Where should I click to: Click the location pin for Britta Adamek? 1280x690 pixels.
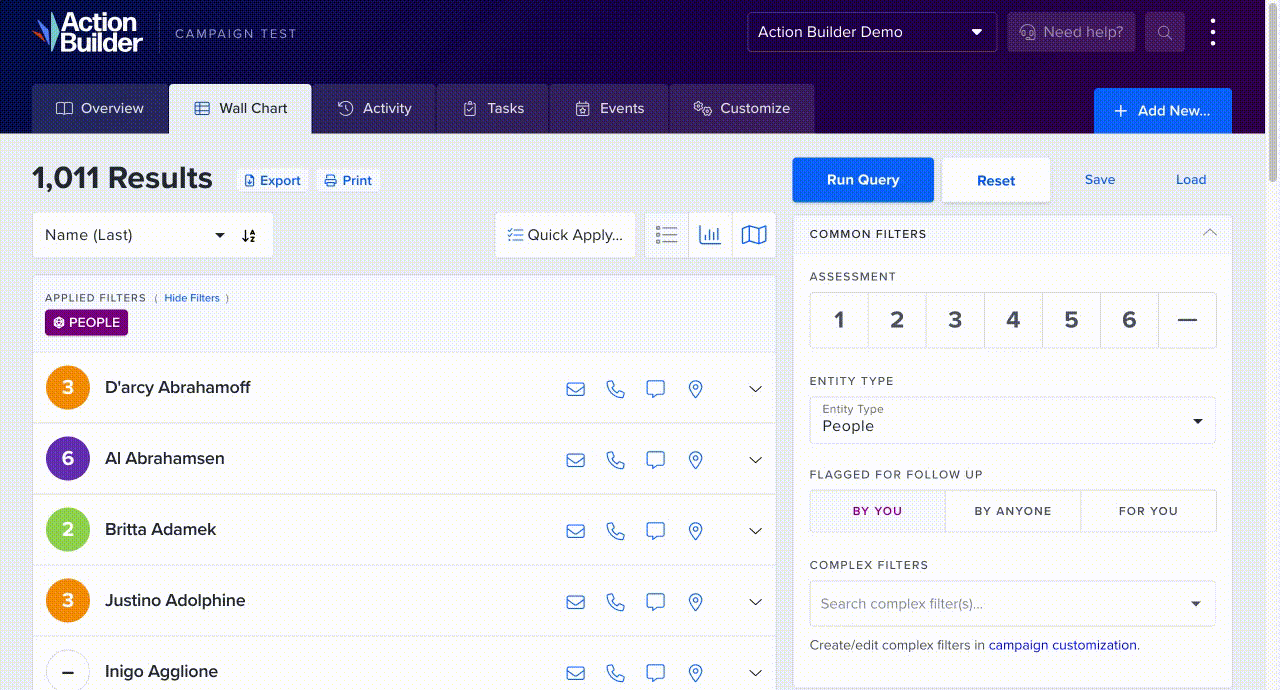coord(695,531)
